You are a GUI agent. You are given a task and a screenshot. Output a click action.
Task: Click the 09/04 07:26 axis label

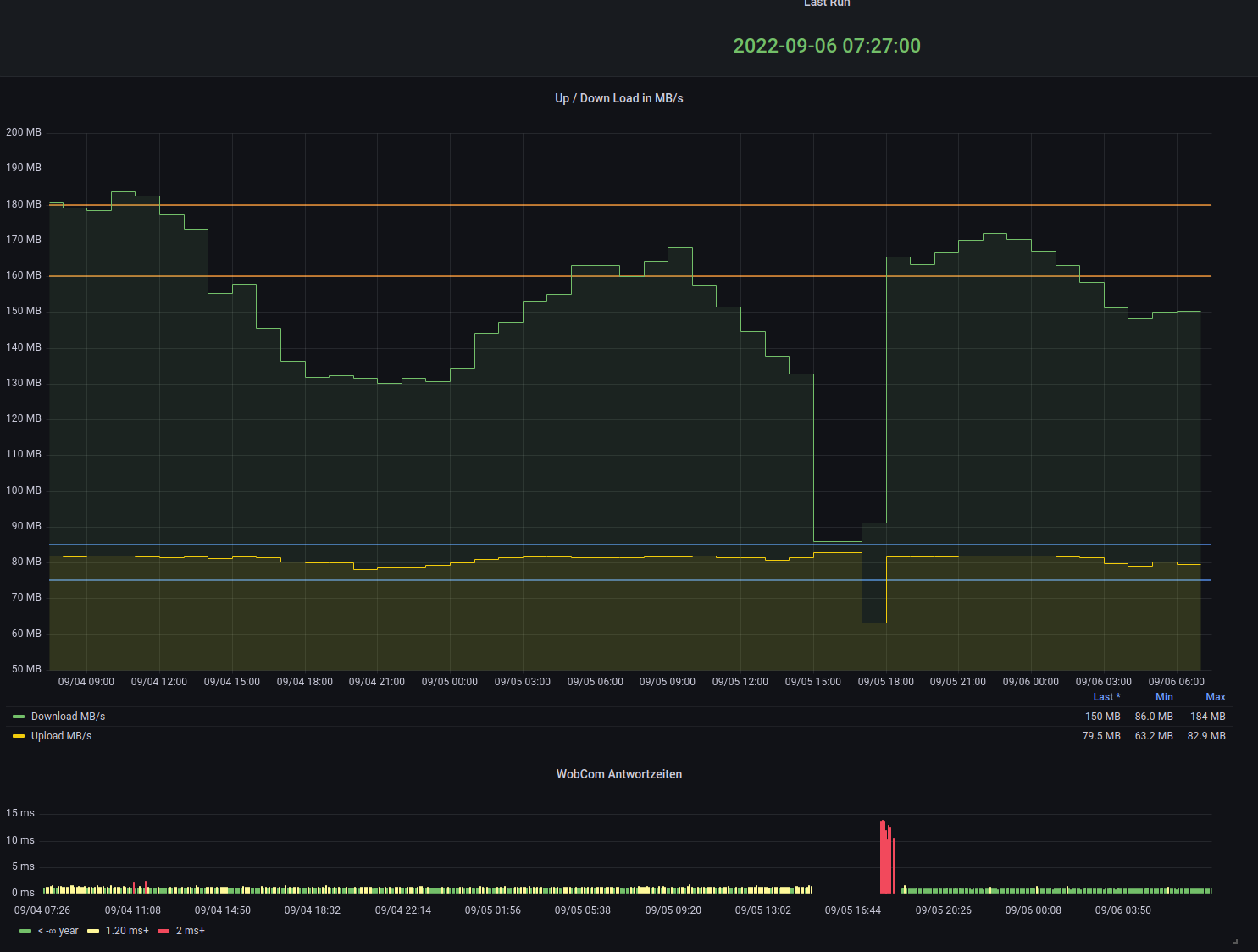[x=42, y=910]
